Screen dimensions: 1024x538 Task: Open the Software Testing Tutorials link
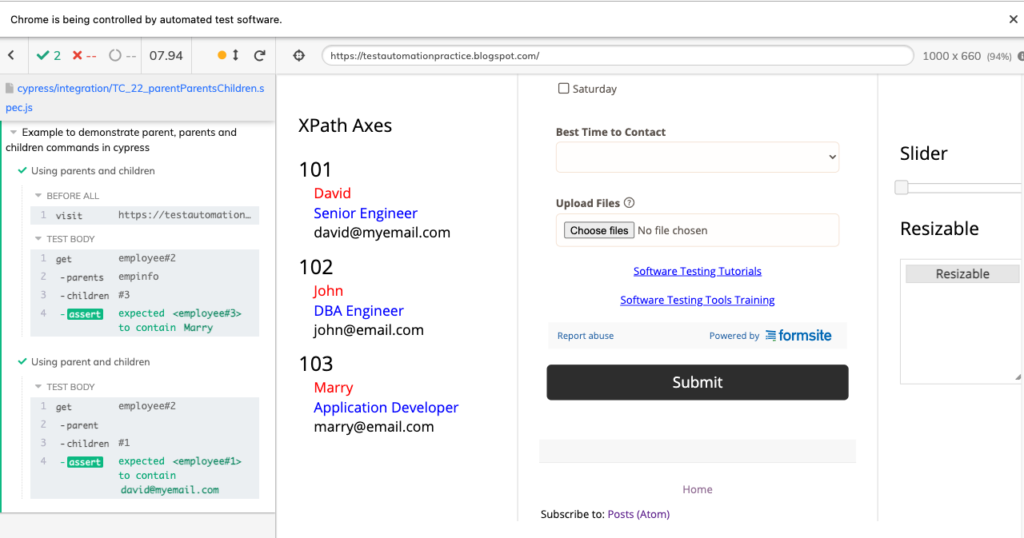tap(697, 271)
